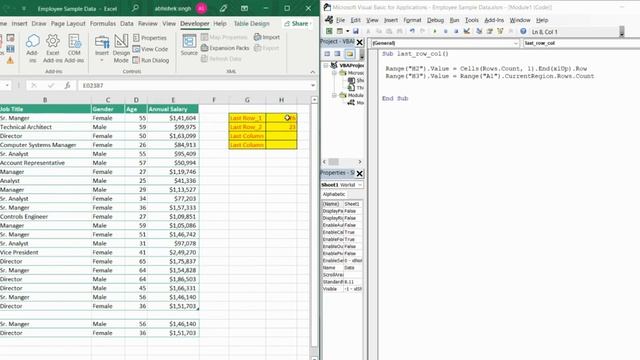Open Properties Window icon in VBA toolbar
Image resolution: width=640 pixels, height=360 pixels.
point(489,31)
